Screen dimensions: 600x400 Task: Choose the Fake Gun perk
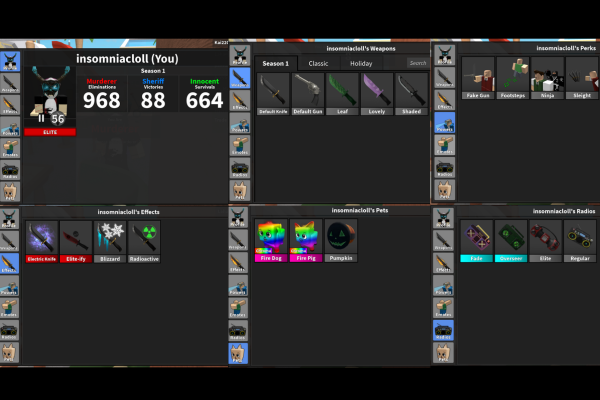coord(478,78)
